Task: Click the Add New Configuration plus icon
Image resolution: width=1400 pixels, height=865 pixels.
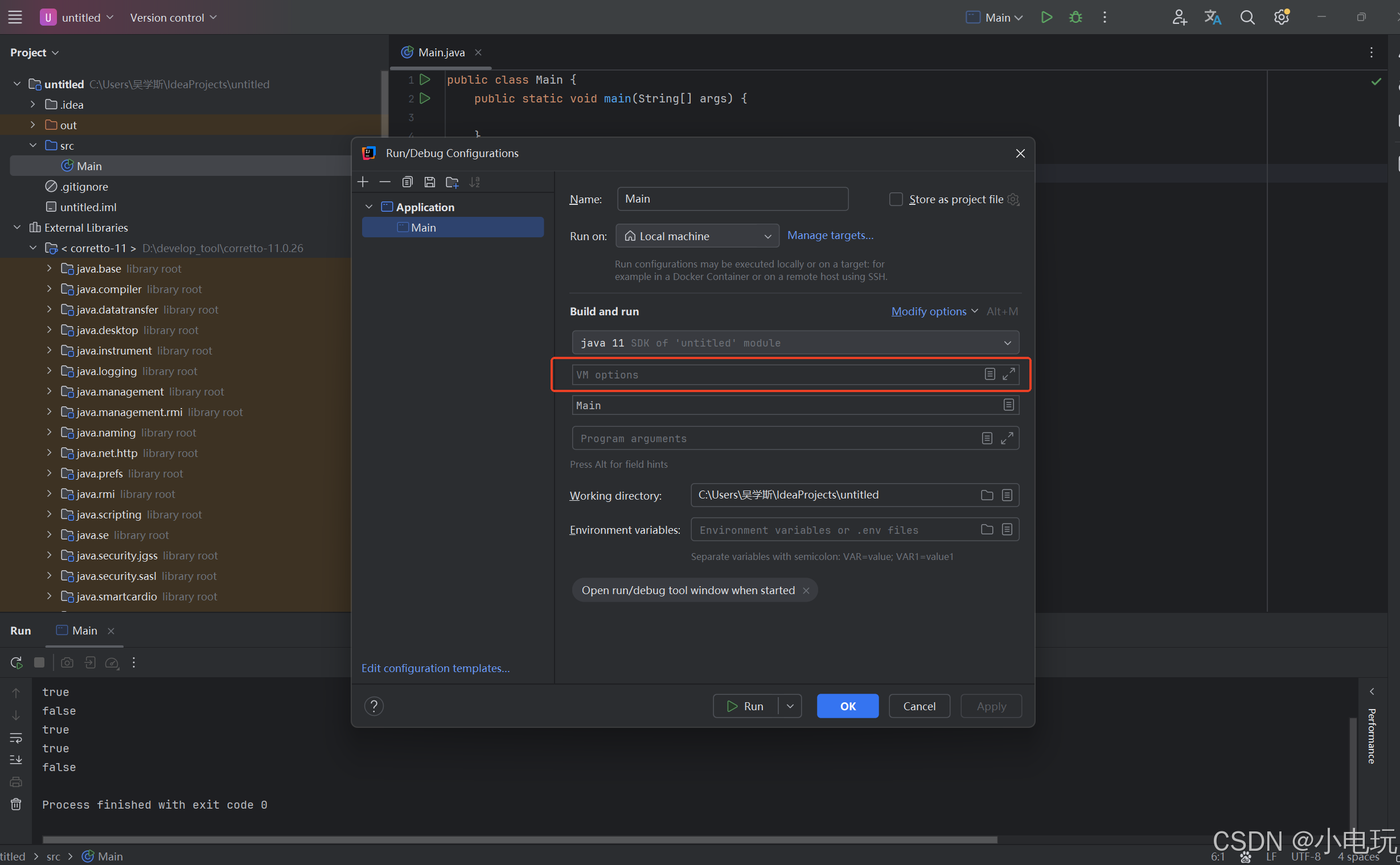Action: pyautogui.click(x=363, y=182)
